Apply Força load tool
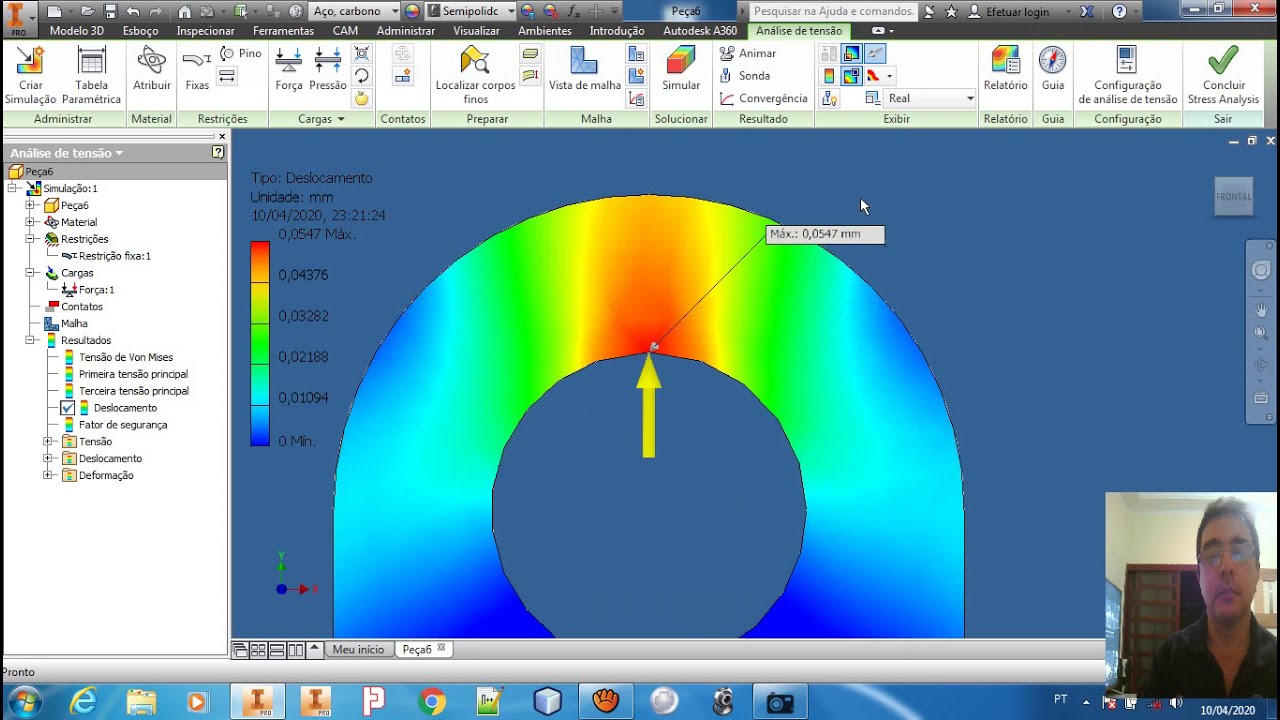The width and height of the screenshot is (1280, 720). pos(289,70)
